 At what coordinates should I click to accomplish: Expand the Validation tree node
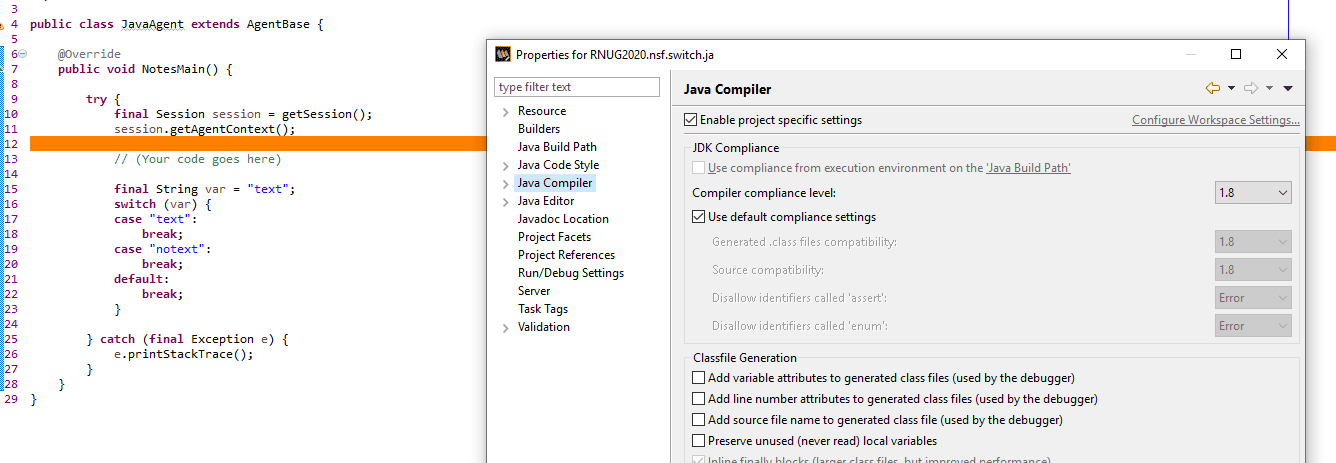click(506, 327)
